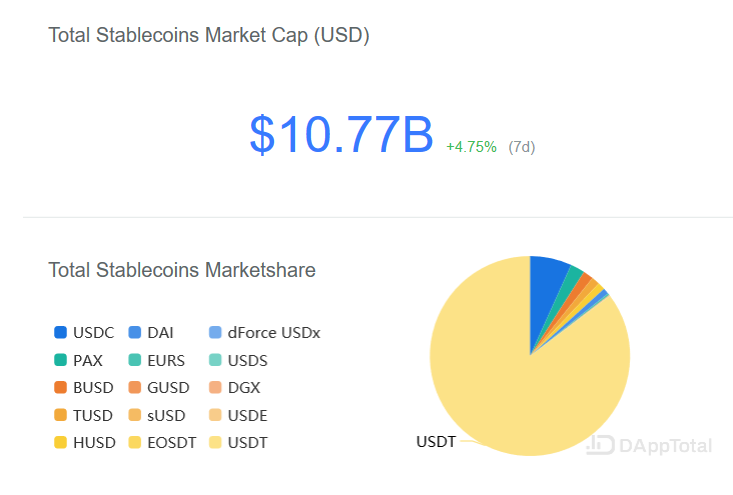The width and height of the screenshot is (733, 495).
Task: Toggle the DAI legend entry
Action: point(151,332)
